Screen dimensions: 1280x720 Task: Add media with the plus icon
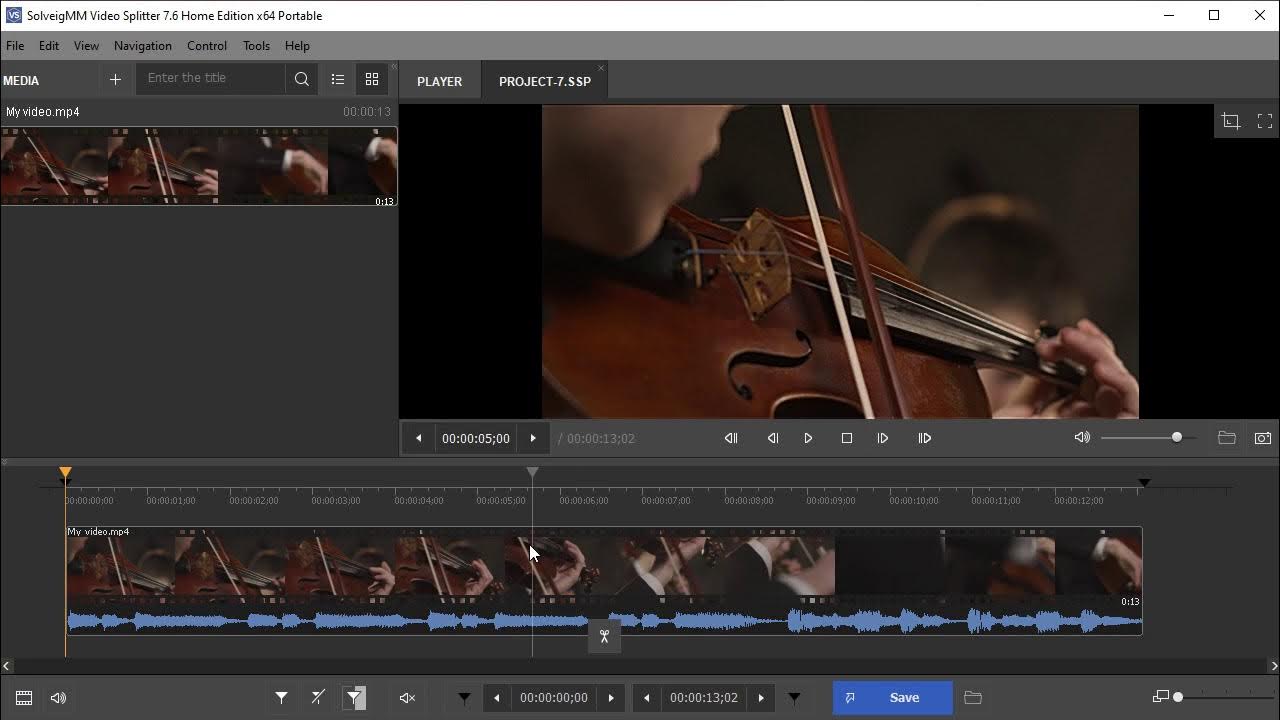pyautogui.click(x=115, y=79)
